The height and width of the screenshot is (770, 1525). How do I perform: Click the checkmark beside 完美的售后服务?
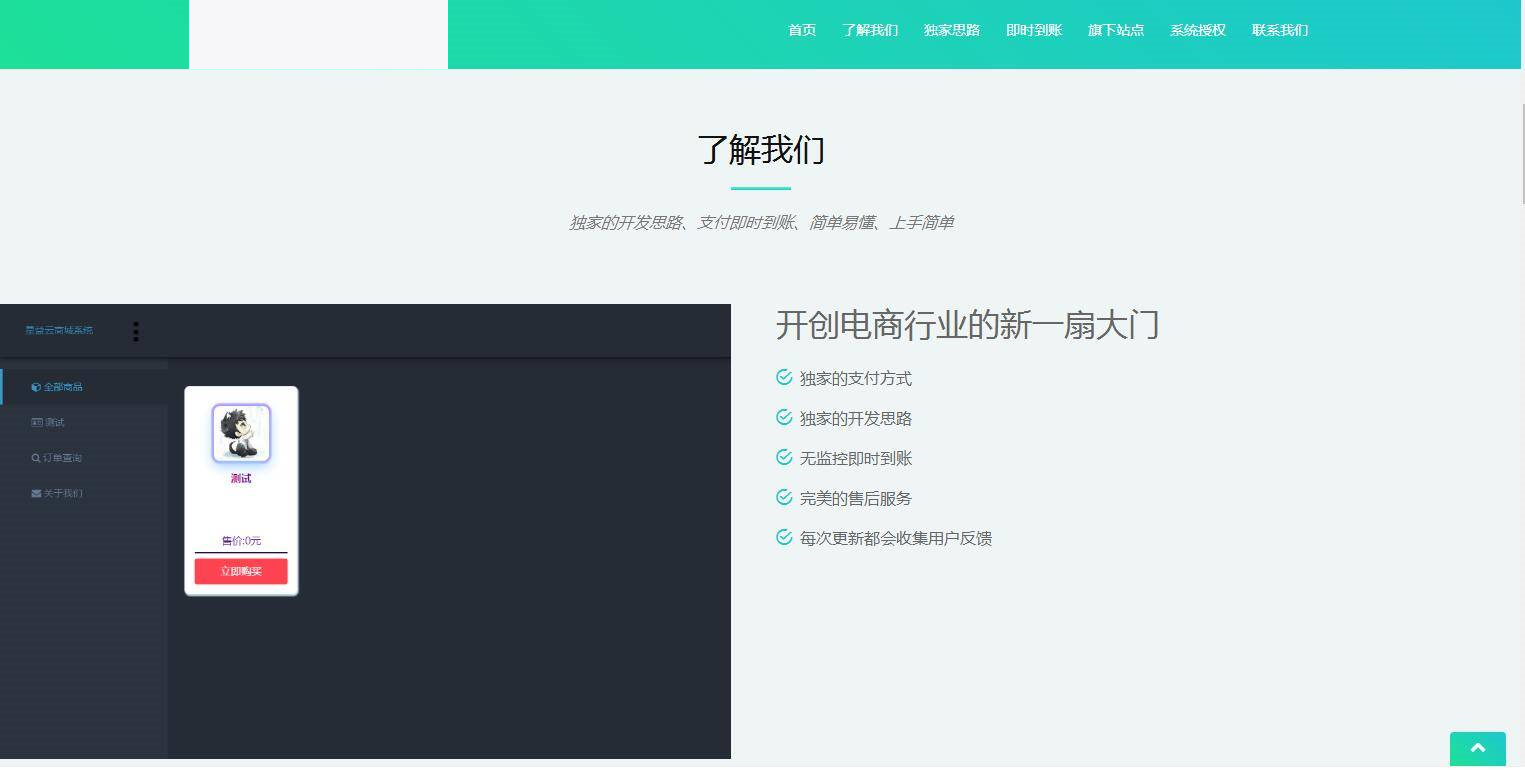click(x=783, y=497)
